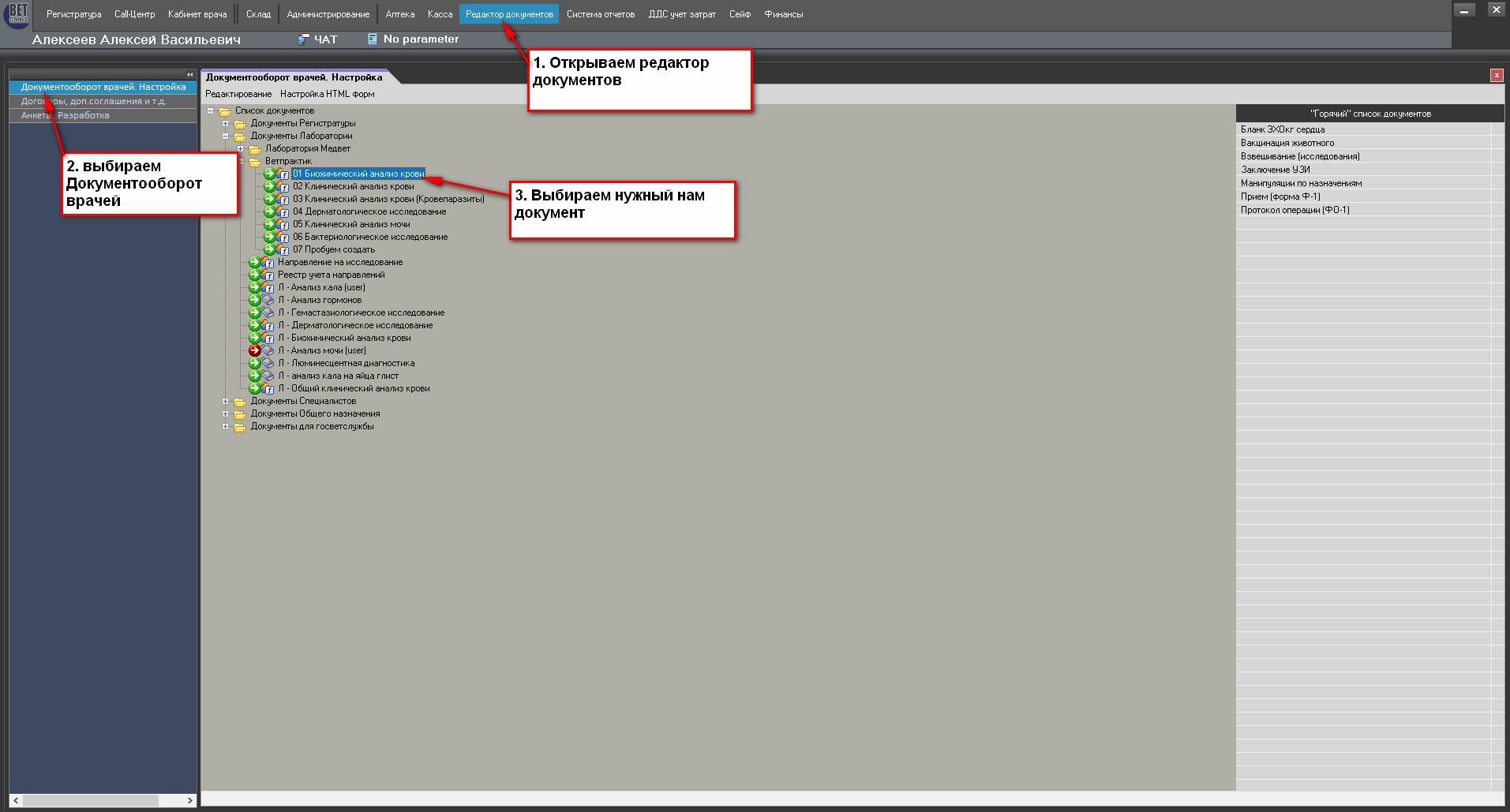Click the ВЕТ Софт logo in top-left corner
Image resolution: width=1510 pixels, height=812 pixels.
pyautogui.click(x=17, y=14)
